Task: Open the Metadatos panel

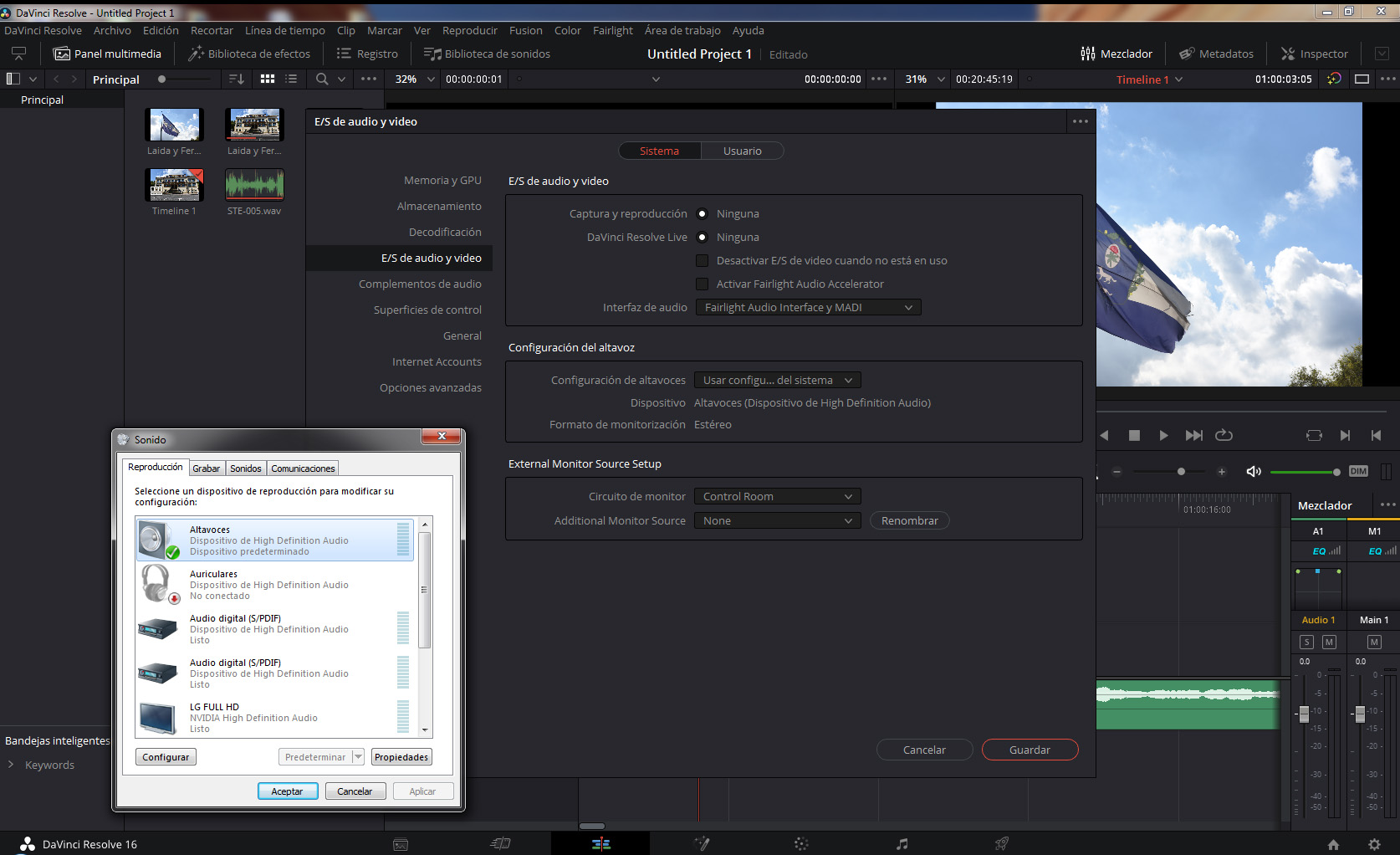Action: [x=1216, y=54]
